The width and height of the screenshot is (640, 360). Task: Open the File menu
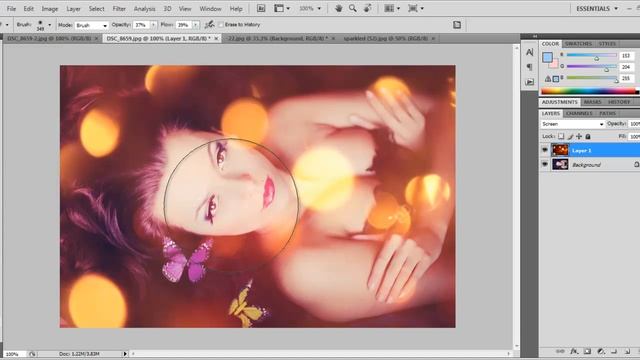click(11, 9)
